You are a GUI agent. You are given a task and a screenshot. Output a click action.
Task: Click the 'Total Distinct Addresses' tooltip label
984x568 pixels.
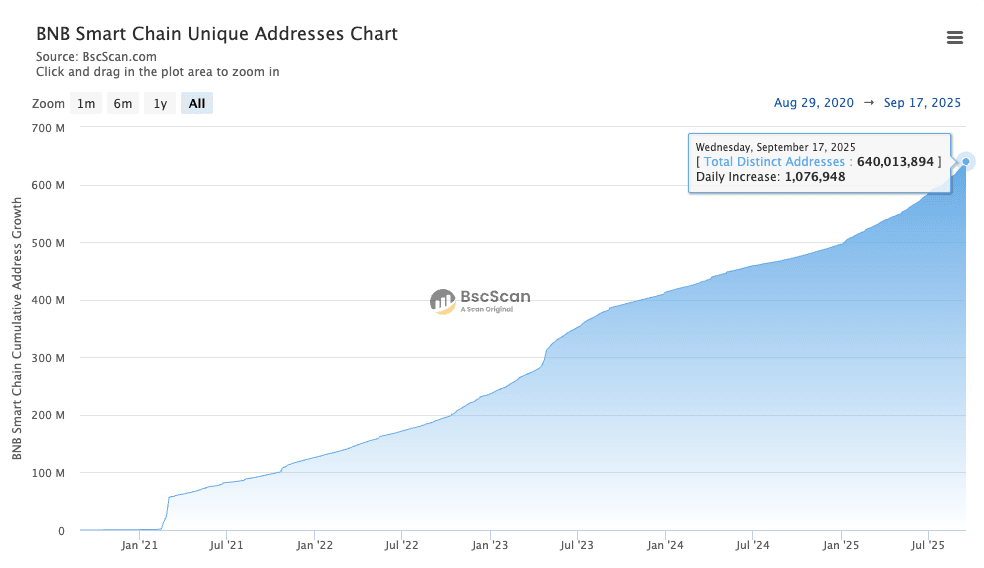tap(774, 162)
